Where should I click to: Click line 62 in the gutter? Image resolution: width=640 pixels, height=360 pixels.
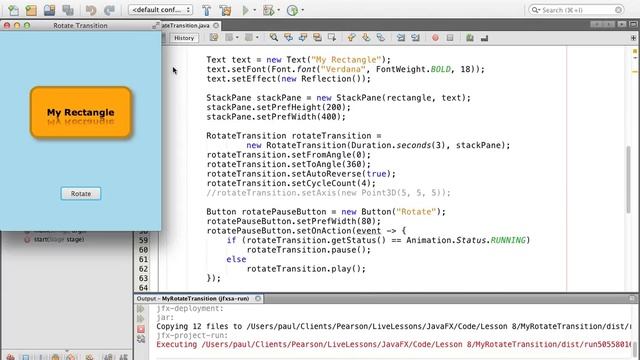[143, 269]
